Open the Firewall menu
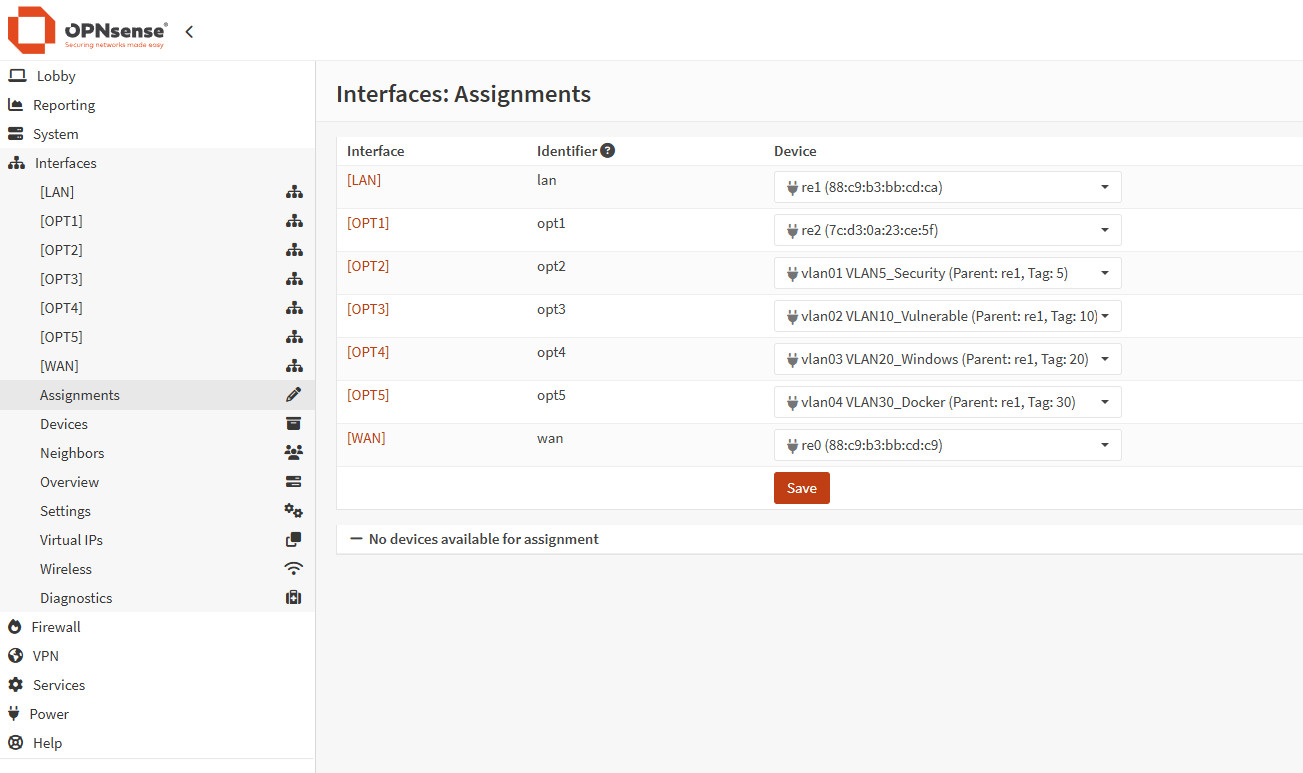 (x=53, y=626)
